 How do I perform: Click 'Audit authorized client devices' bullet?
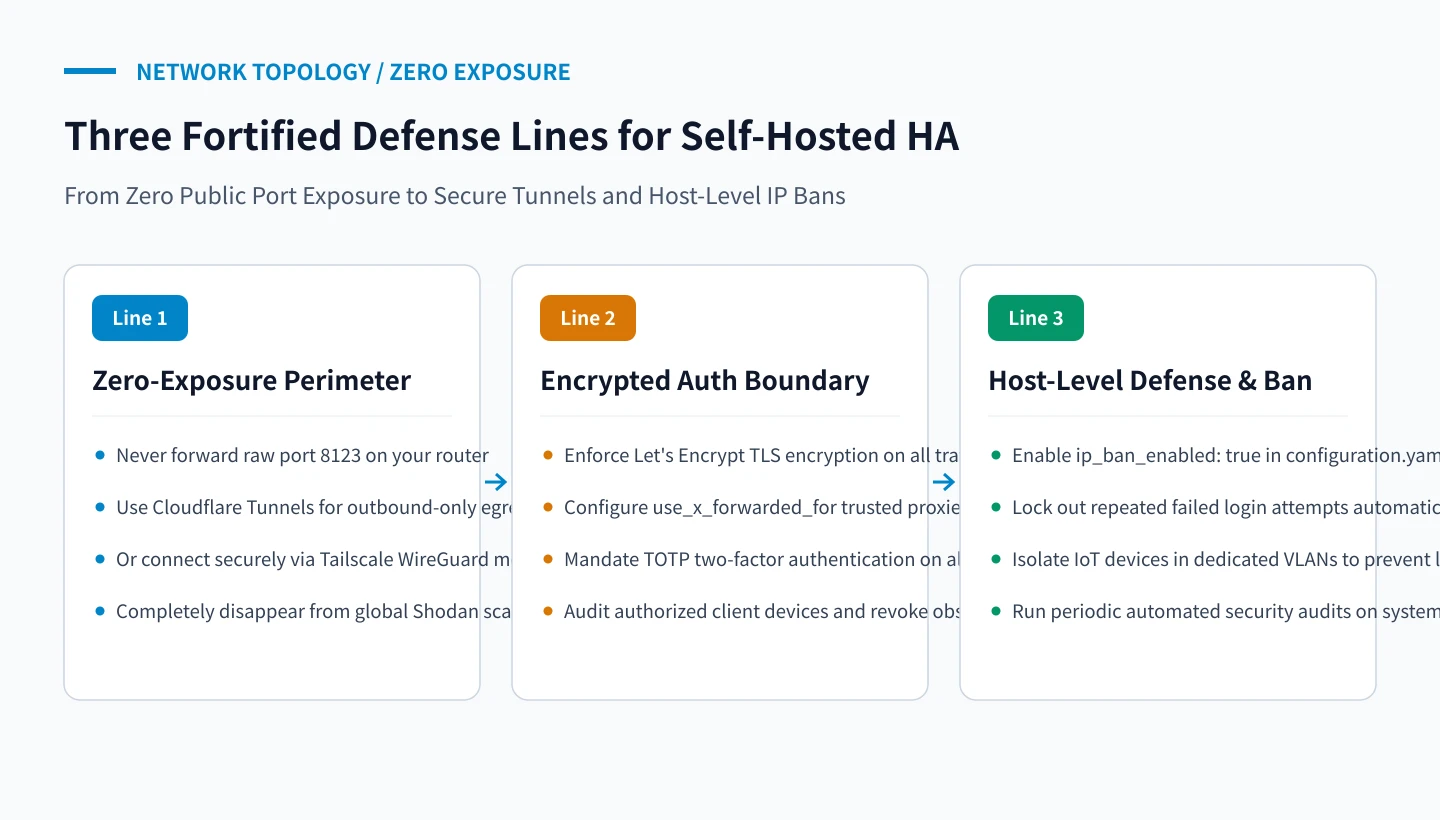(x=762, y=611)
